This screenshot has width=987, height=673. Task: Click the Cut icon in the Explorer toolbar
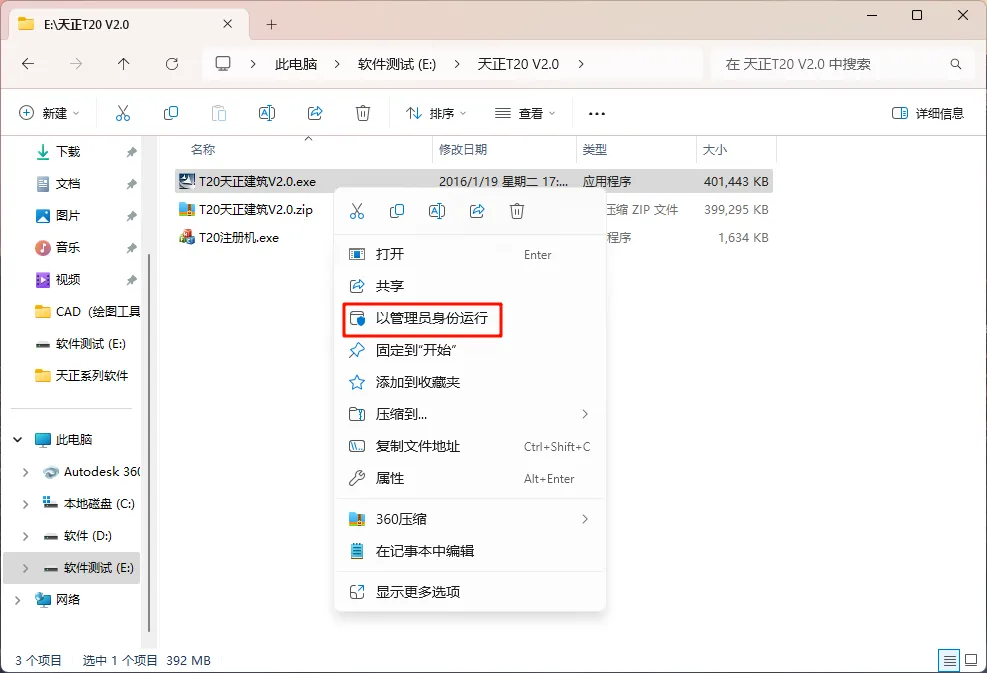pyautogui.click(x=123, y=113)
